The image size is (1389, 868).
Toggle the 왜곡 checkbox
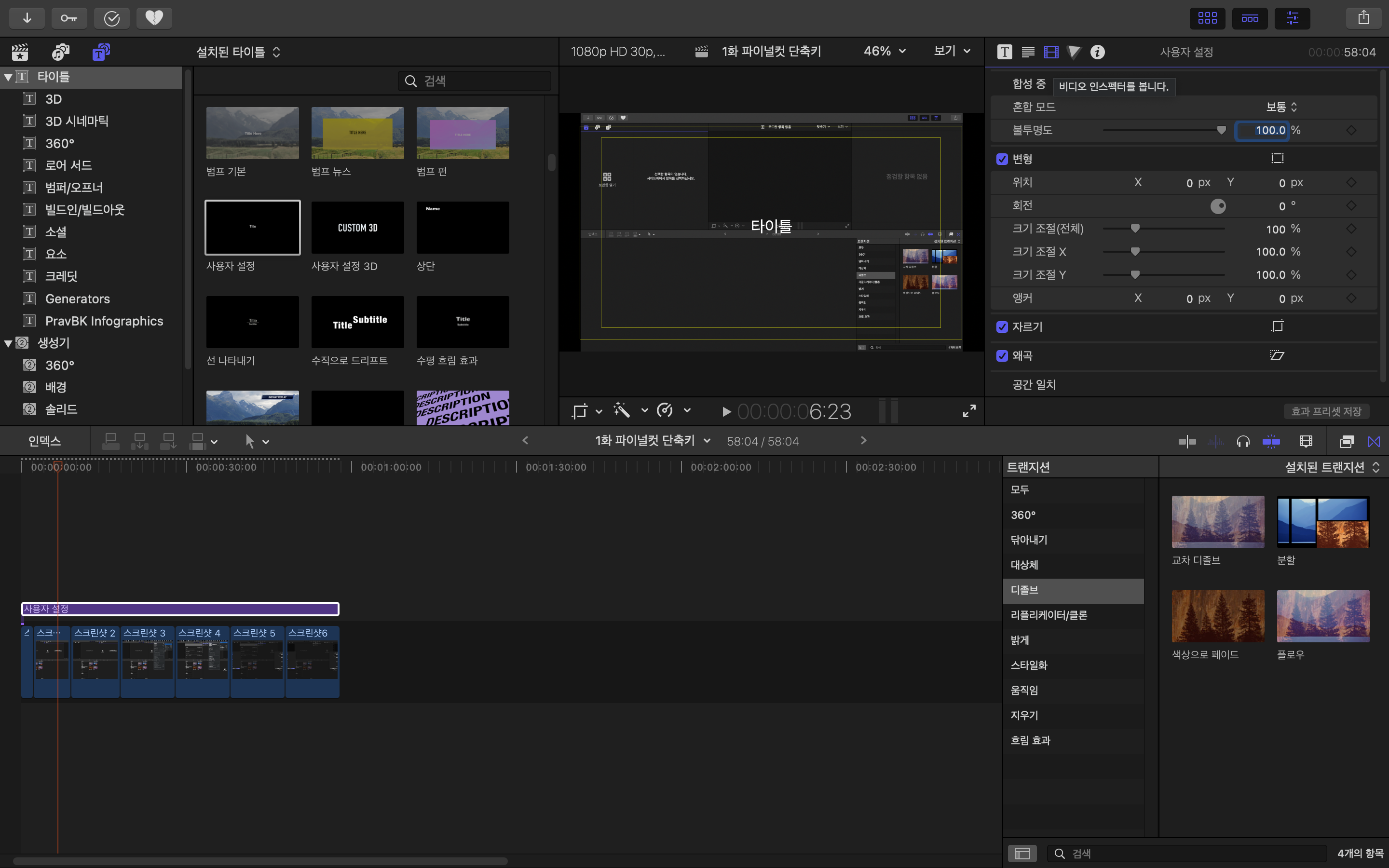pyautogui.click(x=1002, y=356)
